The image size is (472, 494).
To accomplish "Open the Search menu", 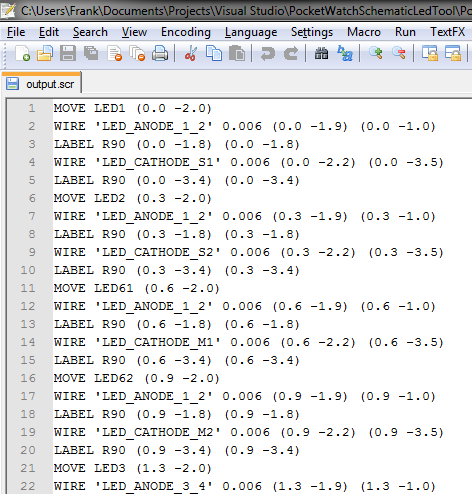I will (x=90, y=32).
